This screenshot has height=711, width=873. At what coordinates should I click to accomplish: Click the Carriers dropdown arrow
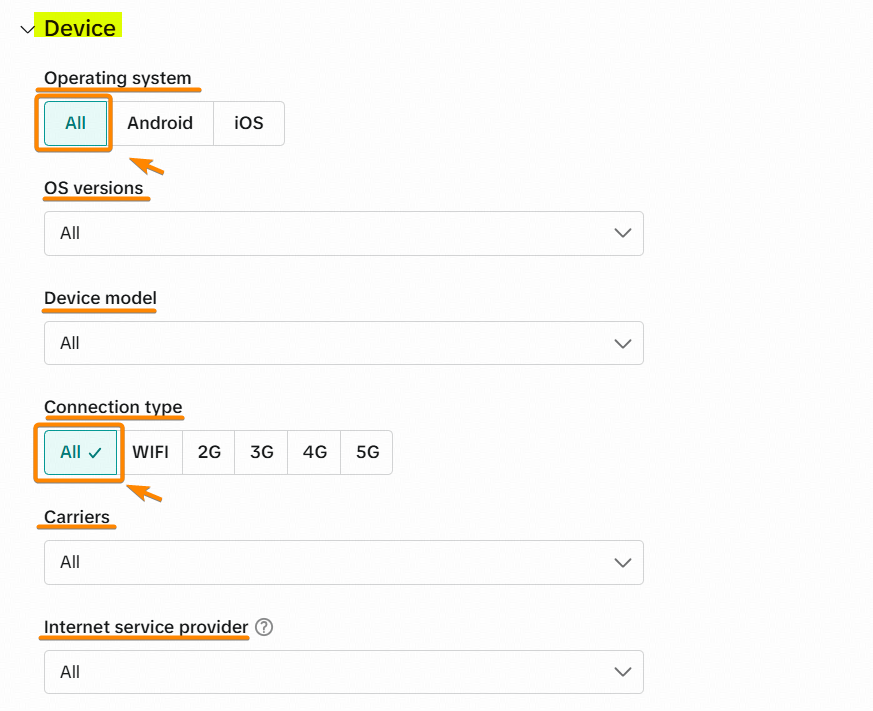point(623,562)
